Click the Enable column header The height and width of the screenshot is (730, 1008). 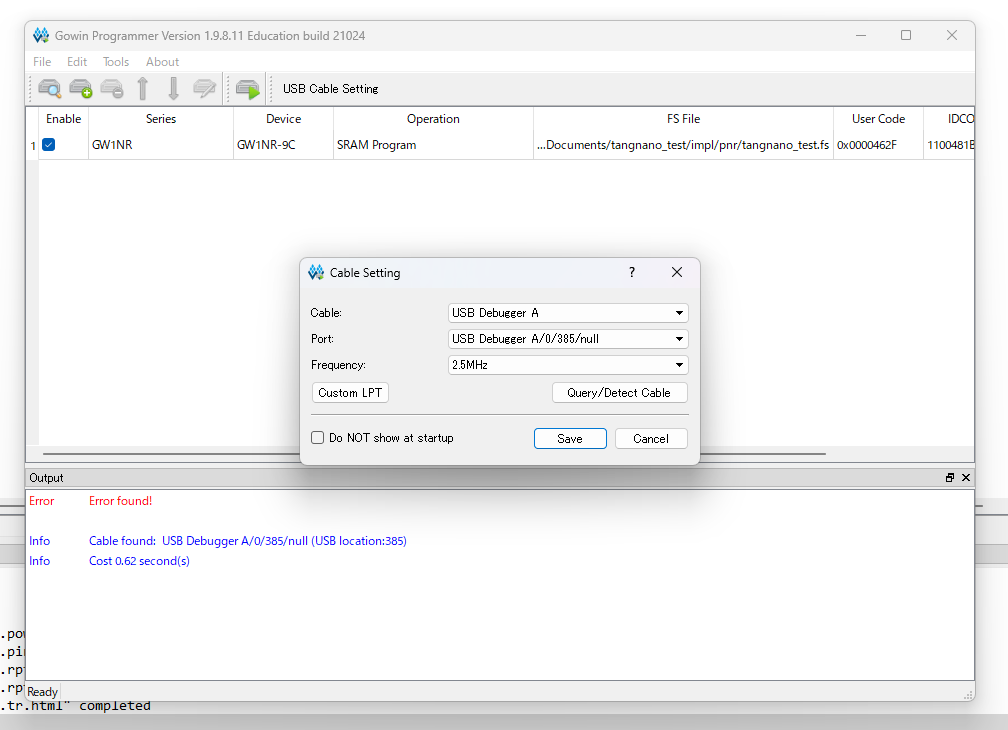(64, 119)
